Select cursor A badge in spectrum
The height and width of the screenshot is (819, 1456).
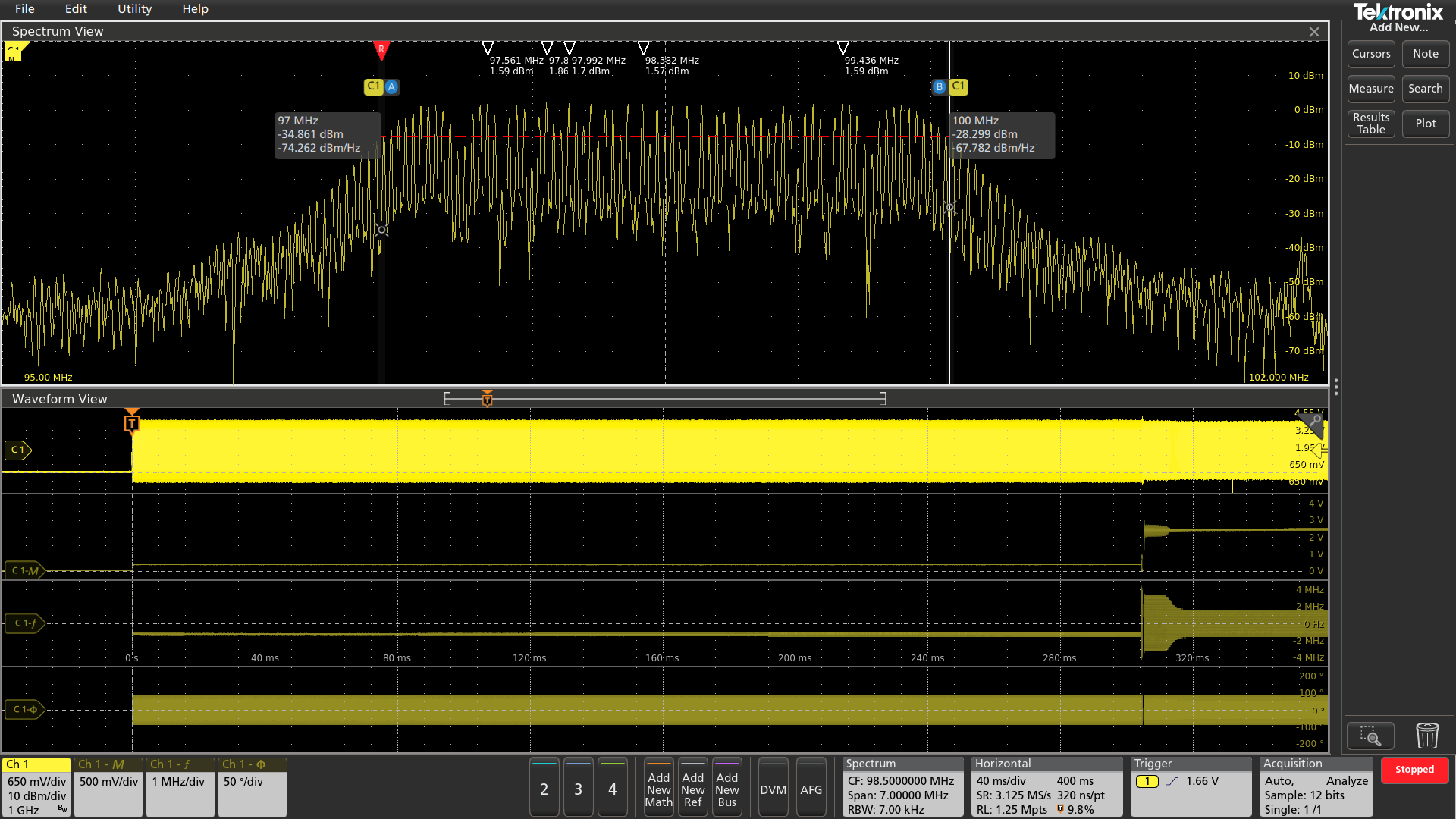pyautogui.click(x=391, y=86)
